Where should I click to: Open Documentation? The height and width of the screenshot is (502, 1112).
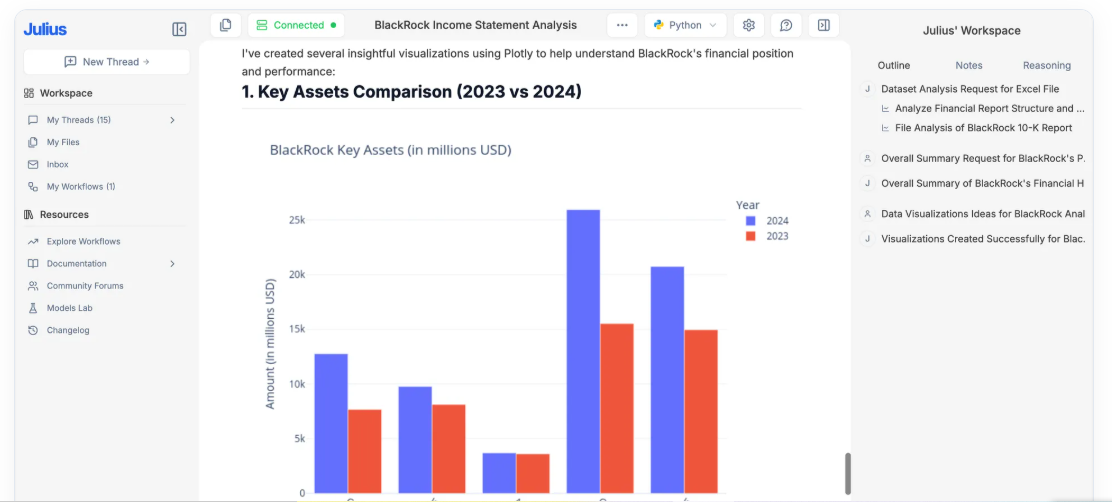pyautogui.click(x=77, y=264)
